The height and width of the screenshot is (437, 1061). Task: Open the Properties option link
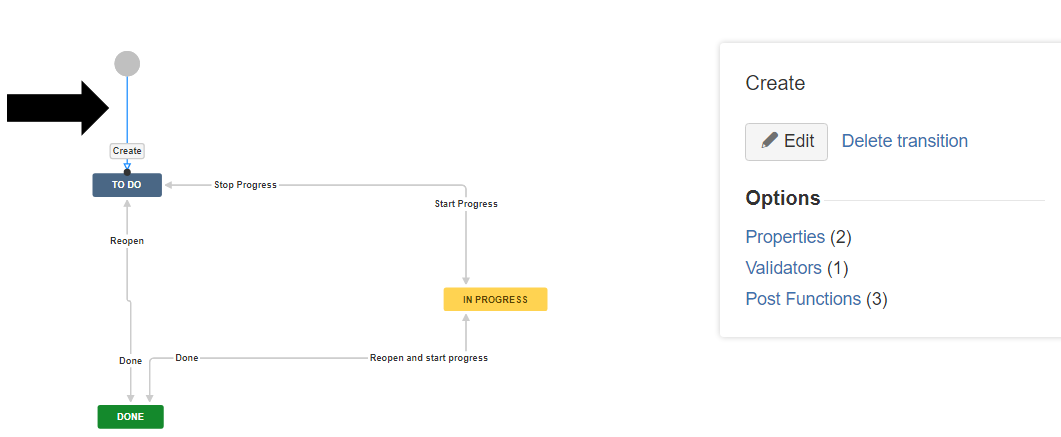[x=785, y=237]
